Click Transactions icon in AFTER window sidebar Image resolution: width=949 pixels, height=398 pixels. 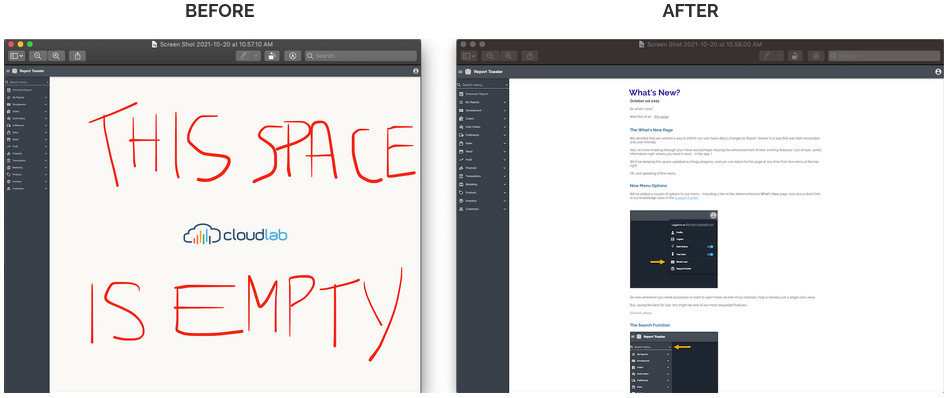[461, 176]
